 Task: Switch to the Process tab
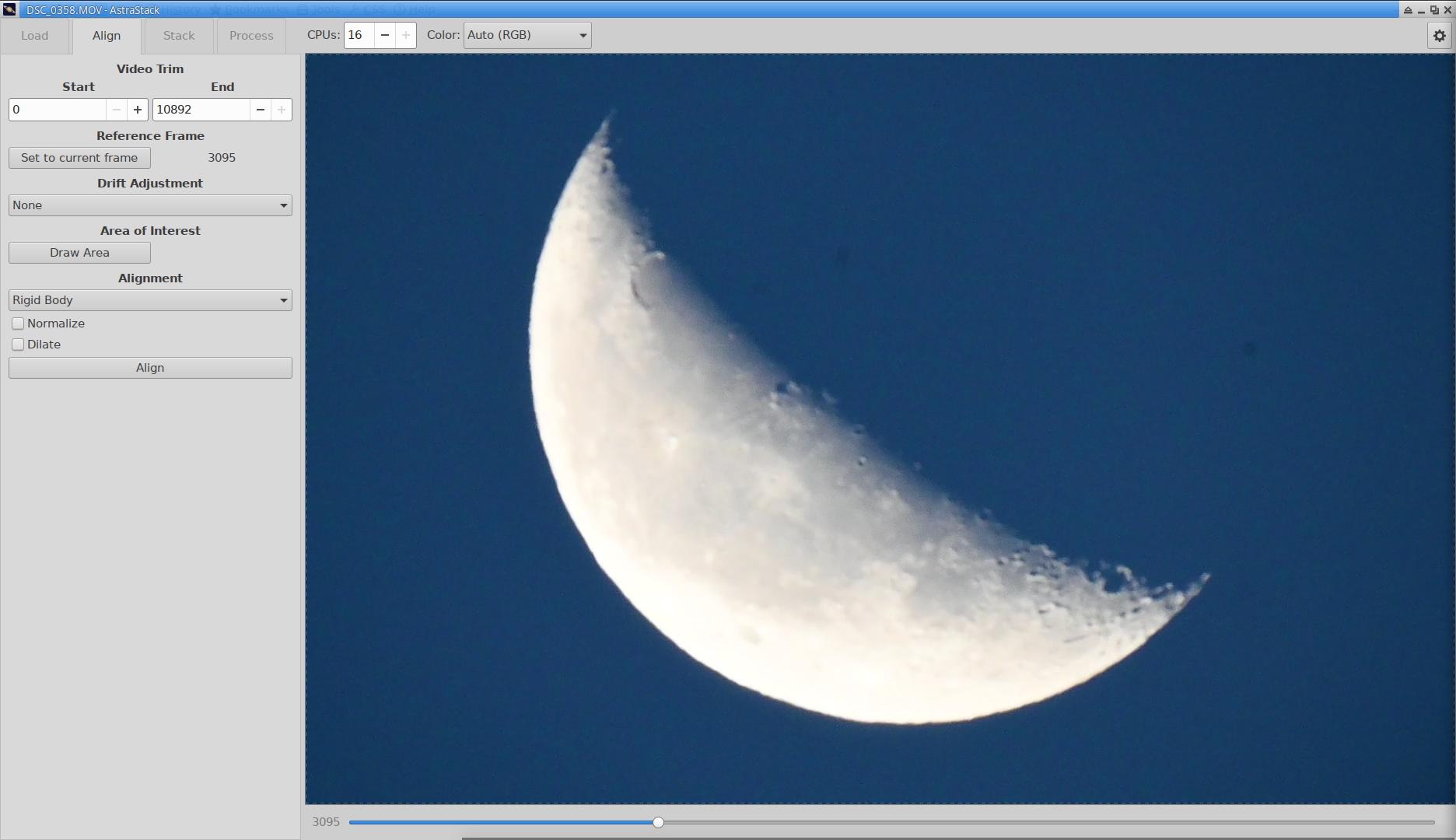pos(251,36)
